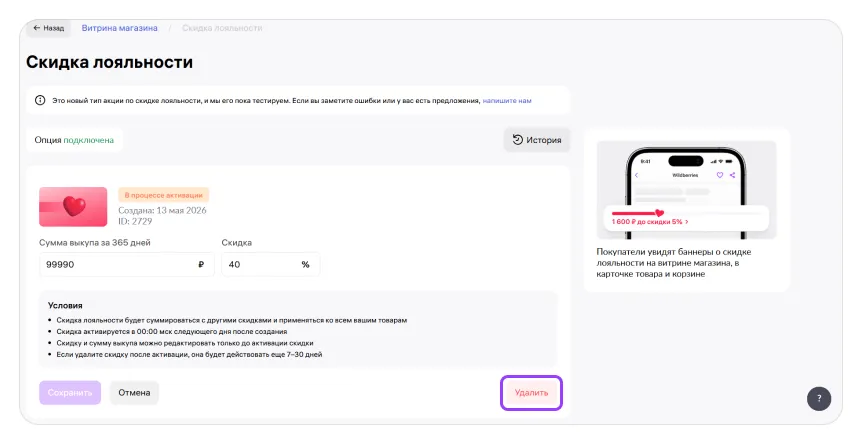The width and height of the screenshot is (864, 444).
Task: Click the clock history icon
Action: (x=517, y=140)
